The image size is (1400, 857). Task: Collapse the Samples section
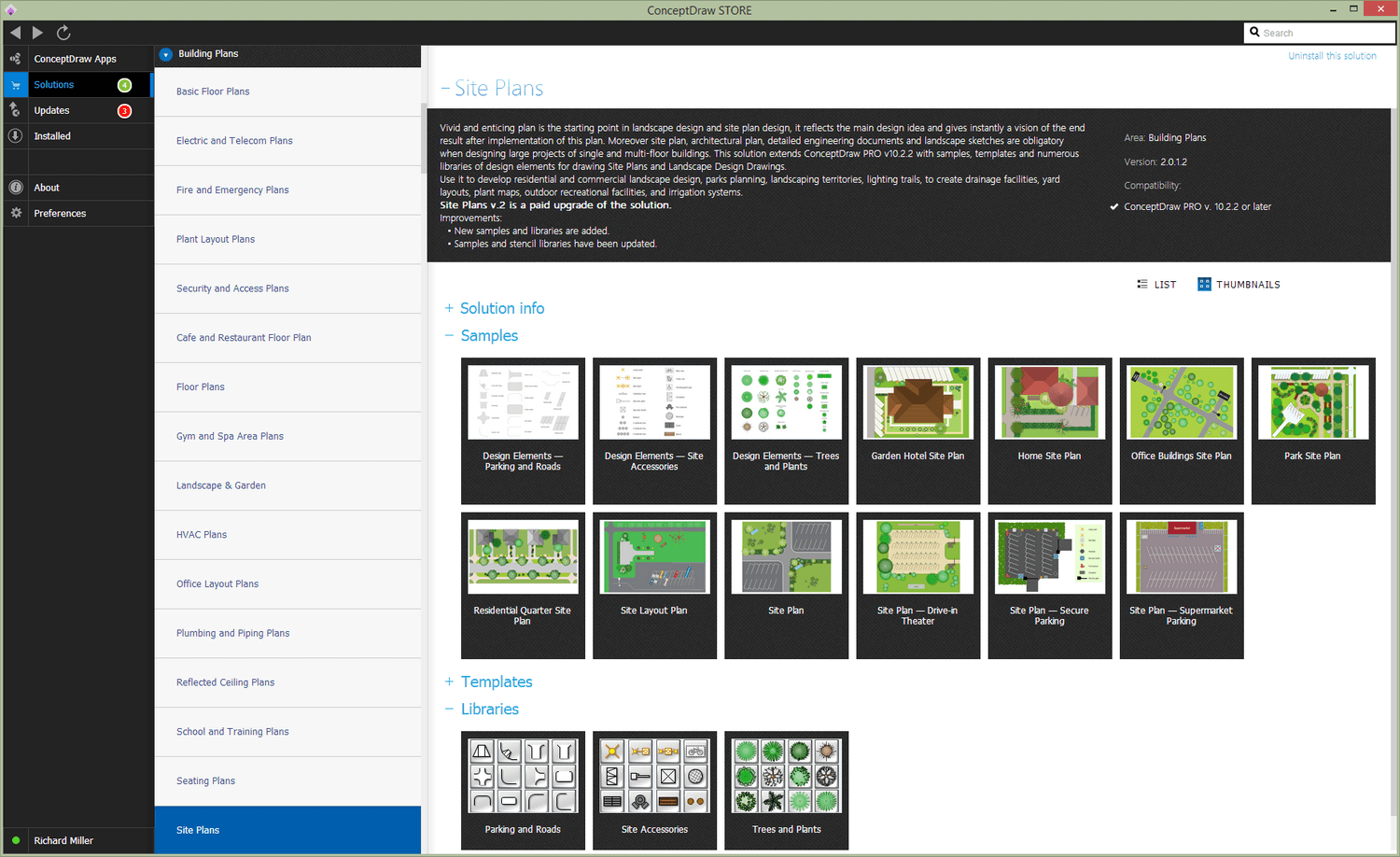pos(449,335)
